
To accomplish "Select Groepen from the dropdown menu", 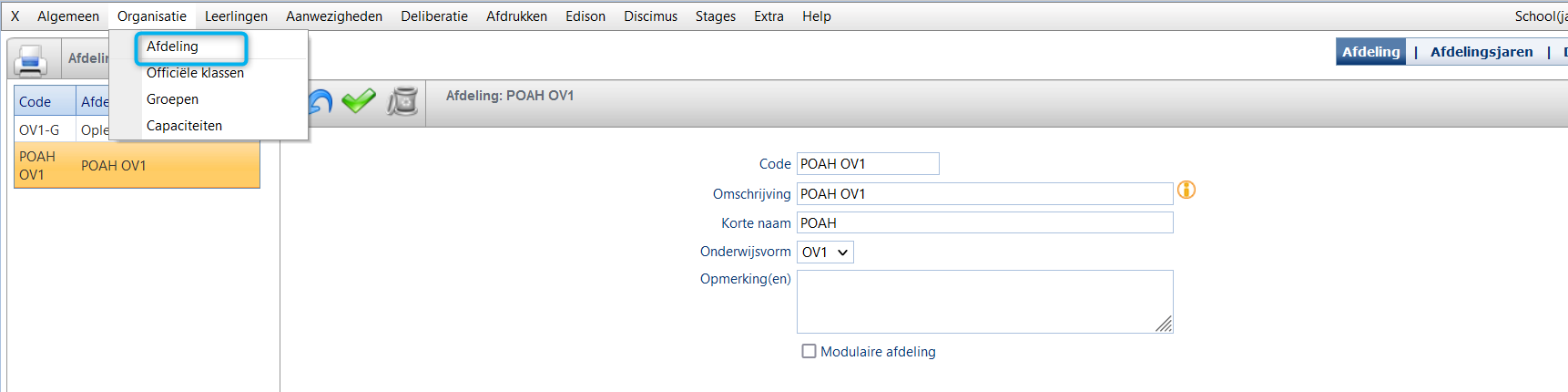I will 172,99.
